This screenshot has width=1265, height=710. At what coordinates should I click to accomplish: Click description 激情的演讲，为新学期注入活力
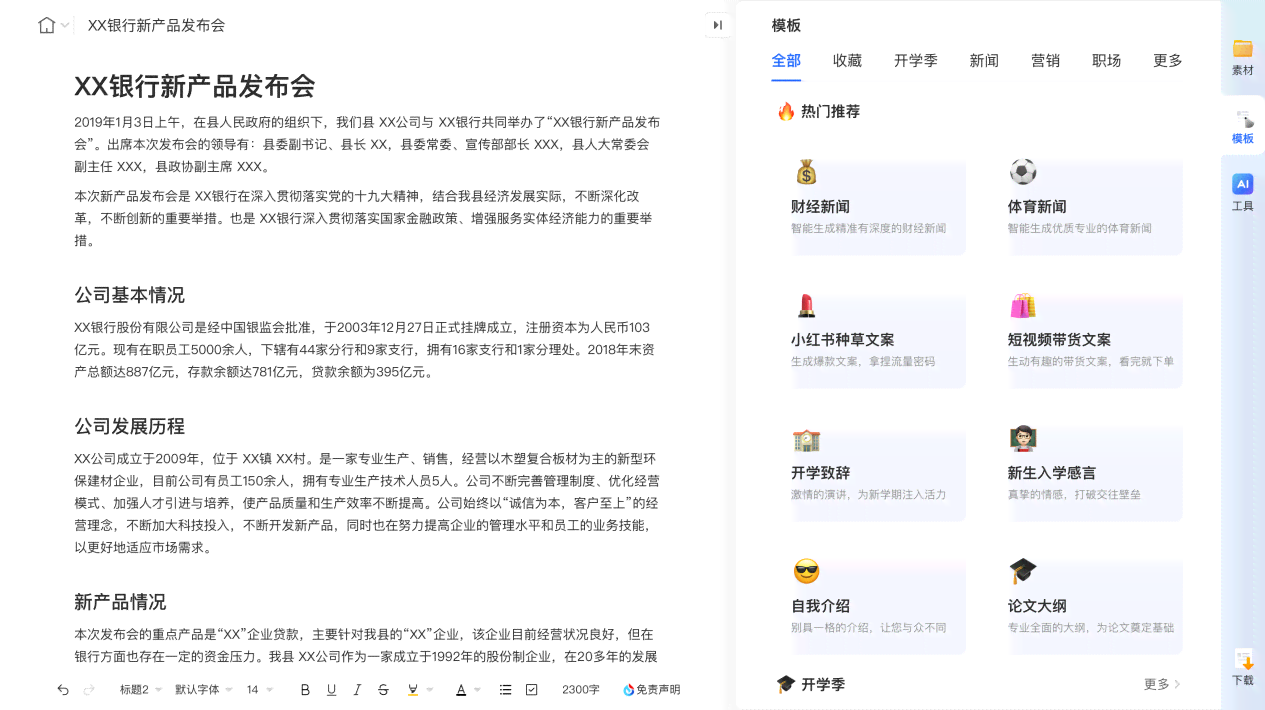868,494
